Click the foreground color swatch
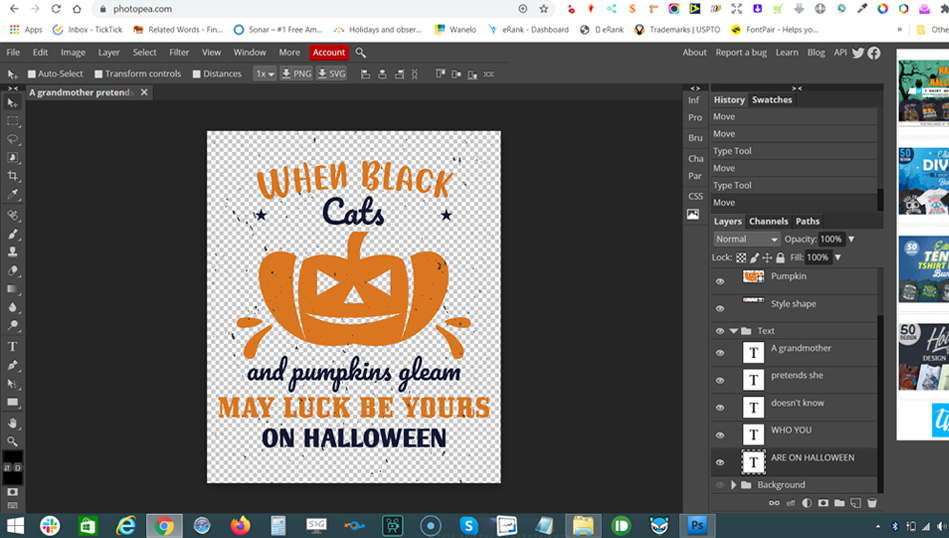Screen dimensions: 949x538 click(x=10, y=456)
